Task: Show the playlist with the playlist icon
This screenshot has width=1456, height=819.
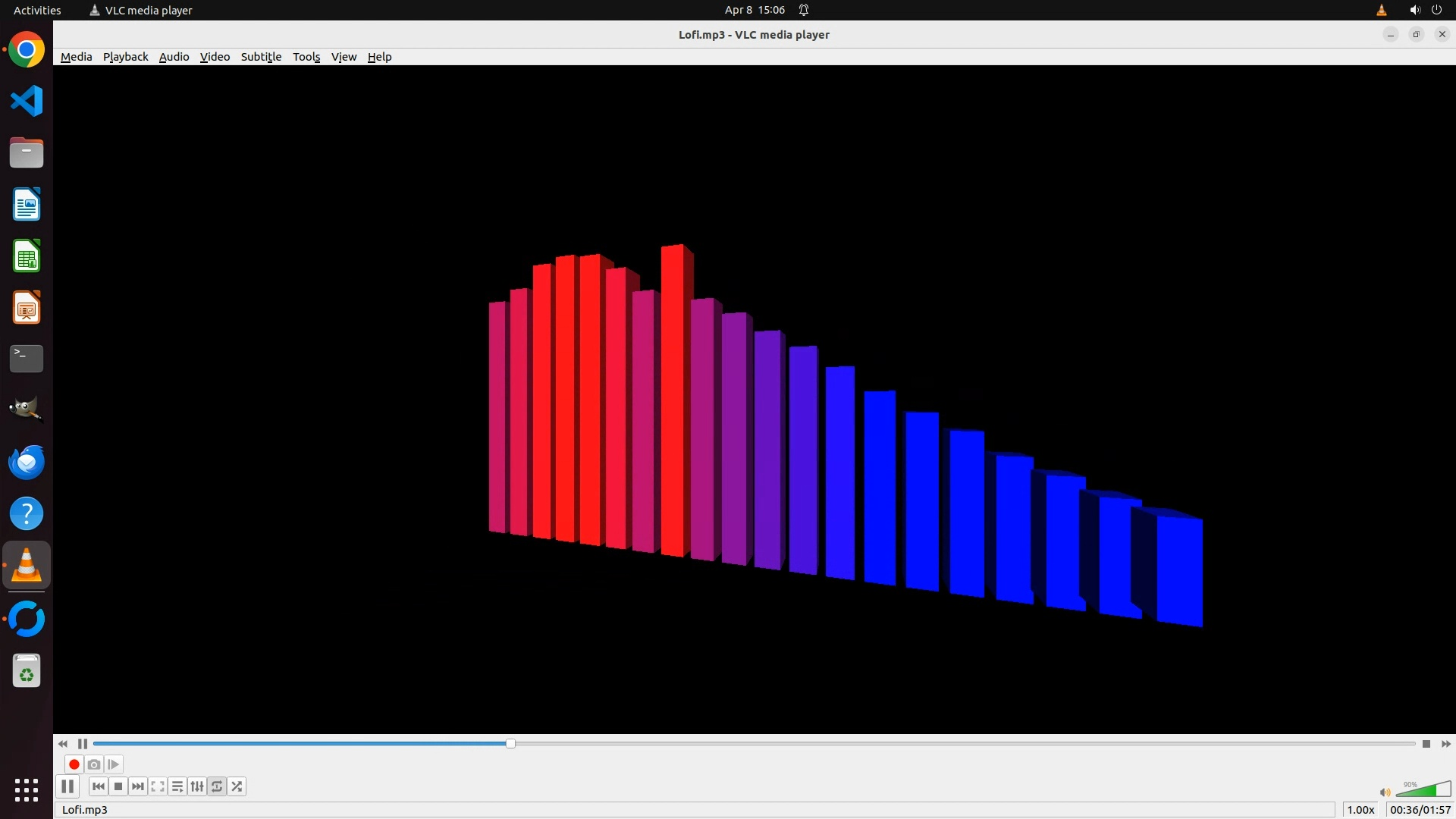Action: (x=177, y=786)
